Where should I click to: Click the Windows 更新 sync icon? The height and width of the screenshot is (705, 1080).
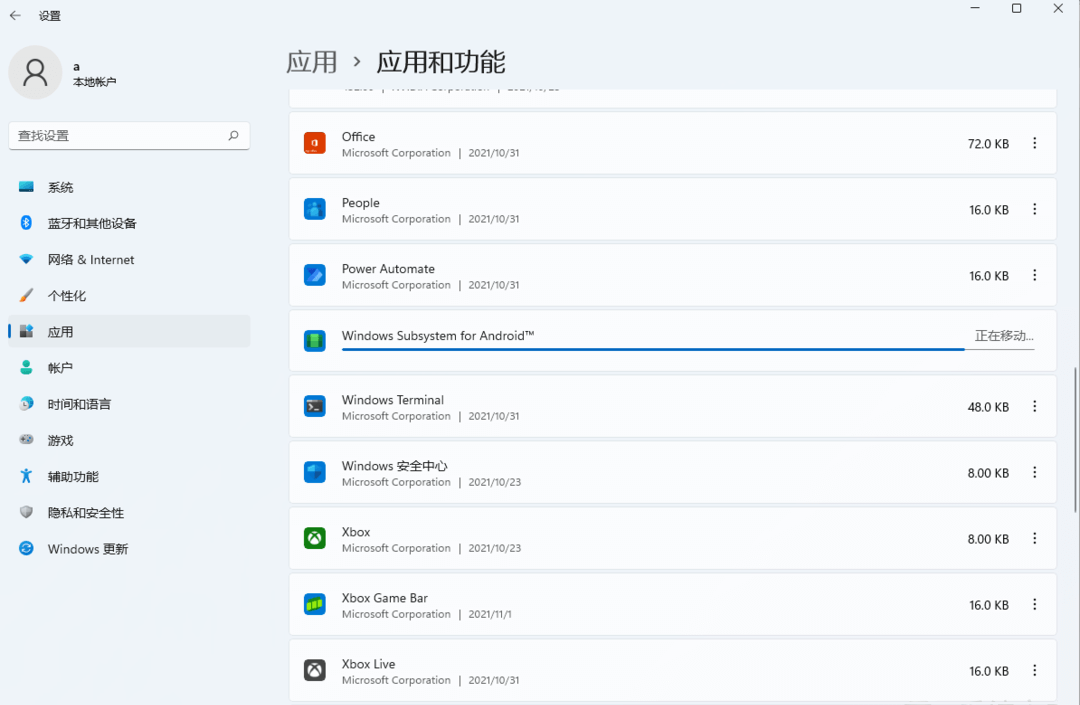tap(26, 548)
